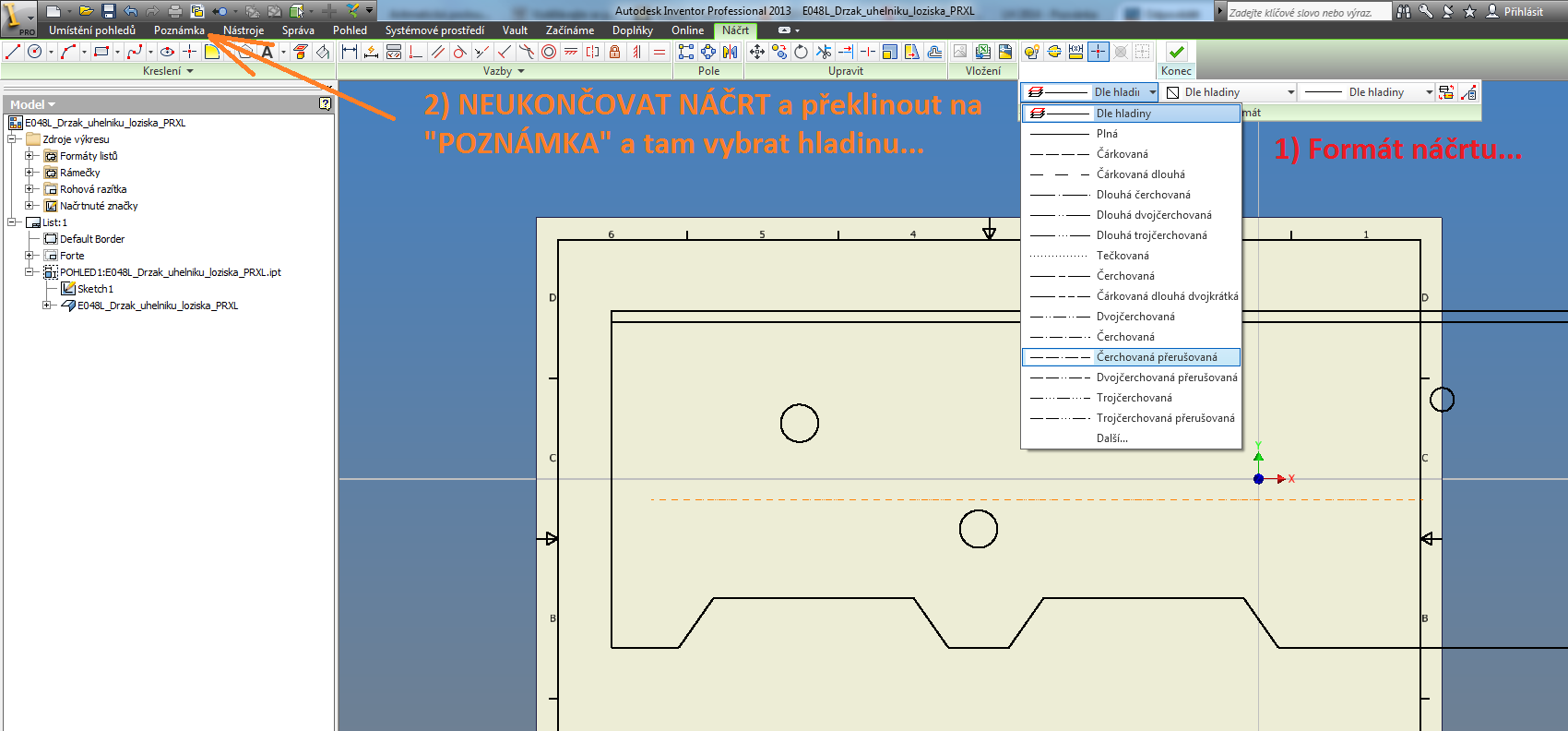Select the Line sketch tool

click(x=13, y=52)
